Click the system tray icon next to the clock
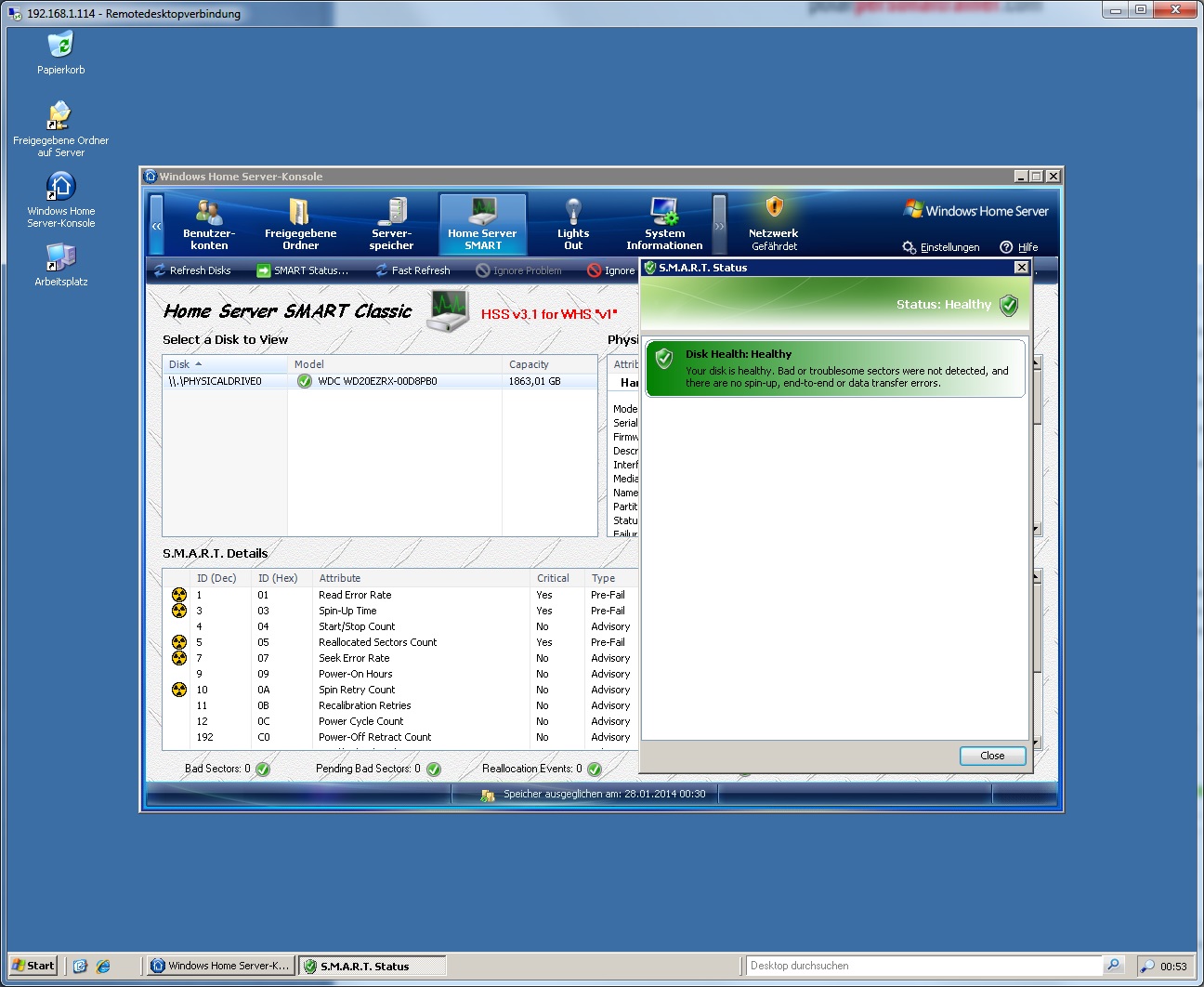This screenshot has width=1204, height=987. pos(1147,967)
